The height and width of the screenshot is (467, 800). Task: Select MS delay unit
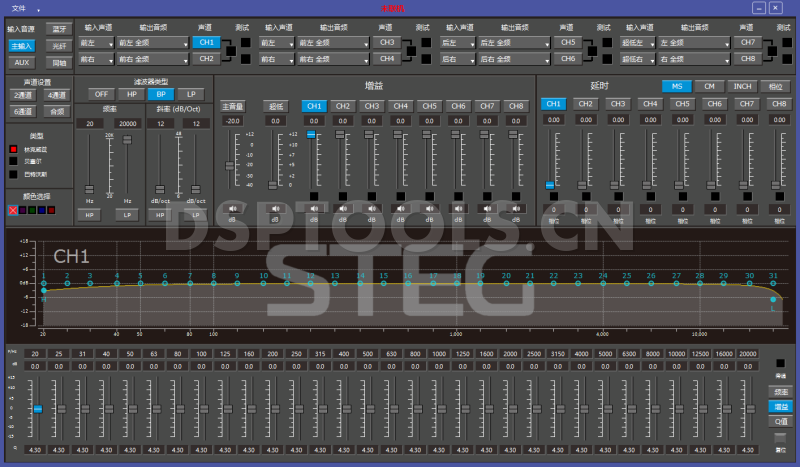click(677, 86)
